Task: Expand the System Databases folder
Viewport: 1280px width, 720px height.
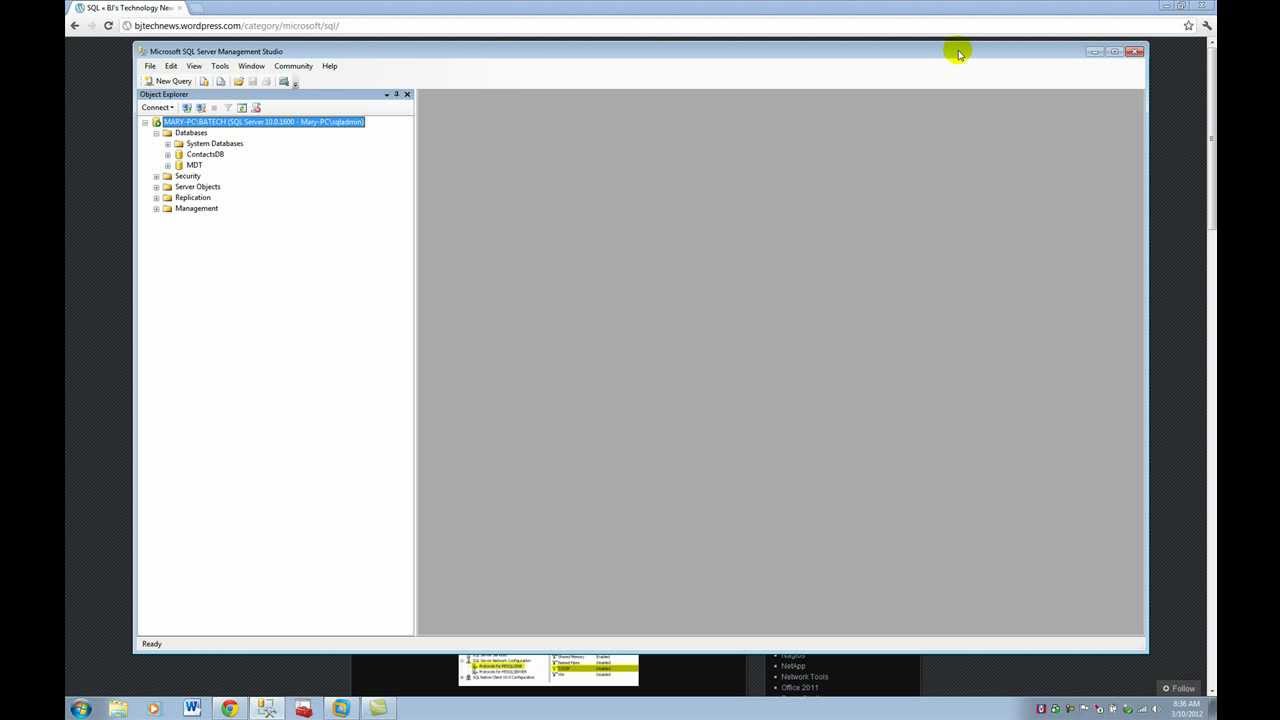Action: (x=168, y=144)
